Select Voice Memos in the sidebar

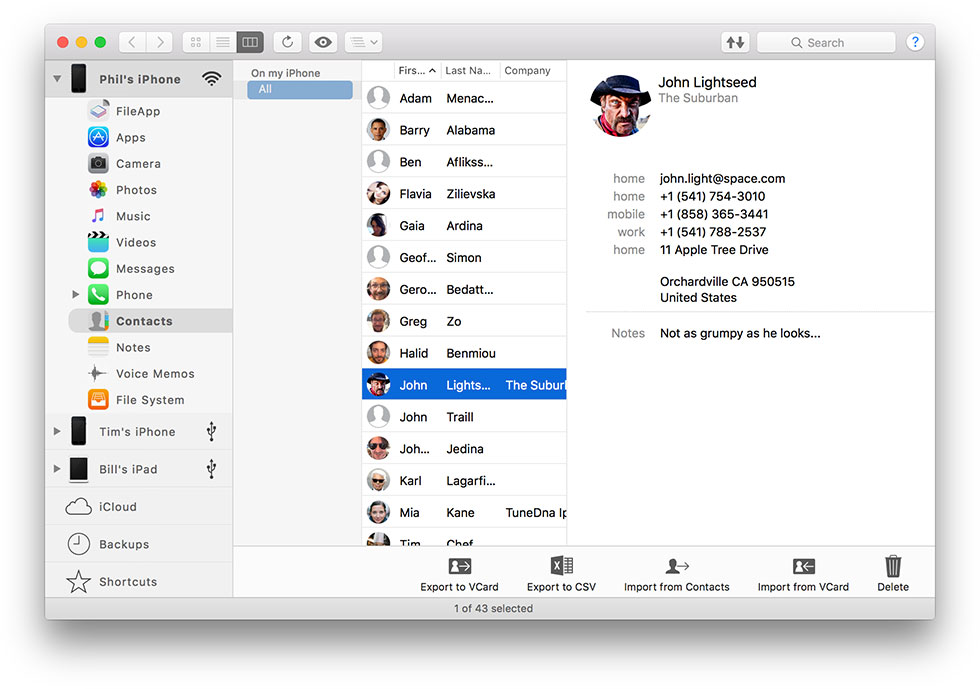pos(154,374)
